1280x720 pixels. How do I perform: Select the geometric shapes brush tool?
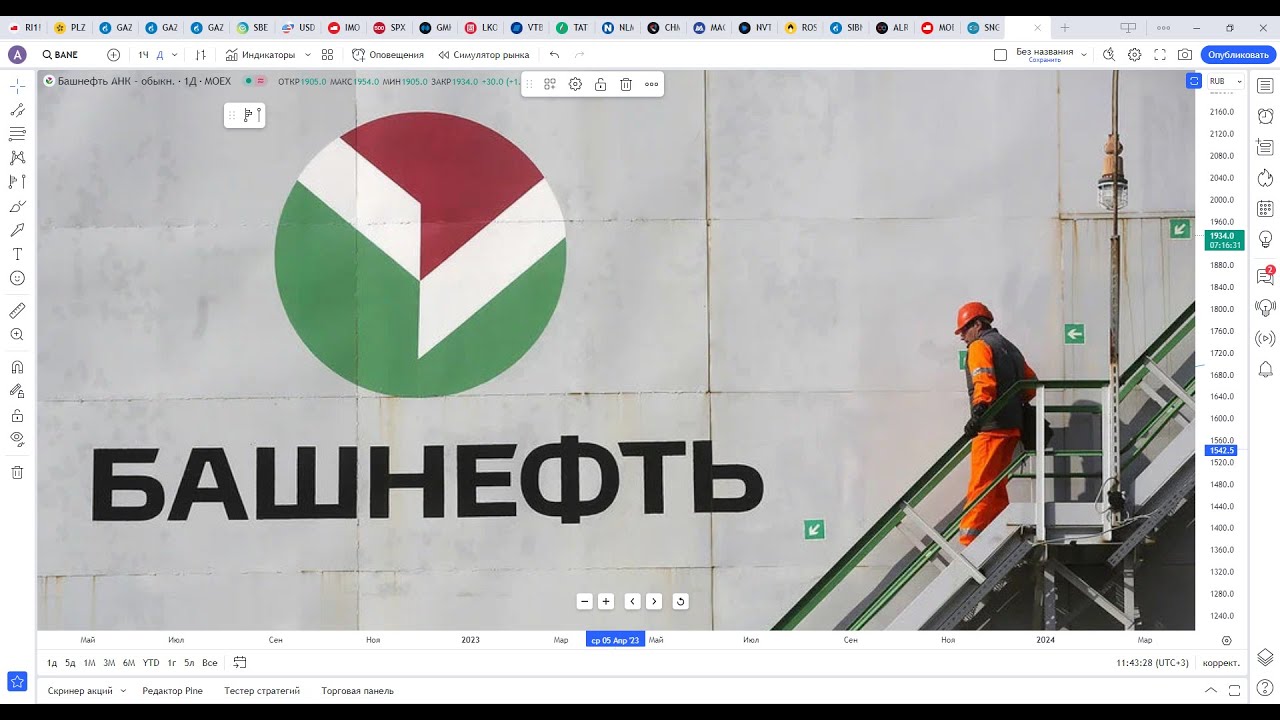pos(17,206)
